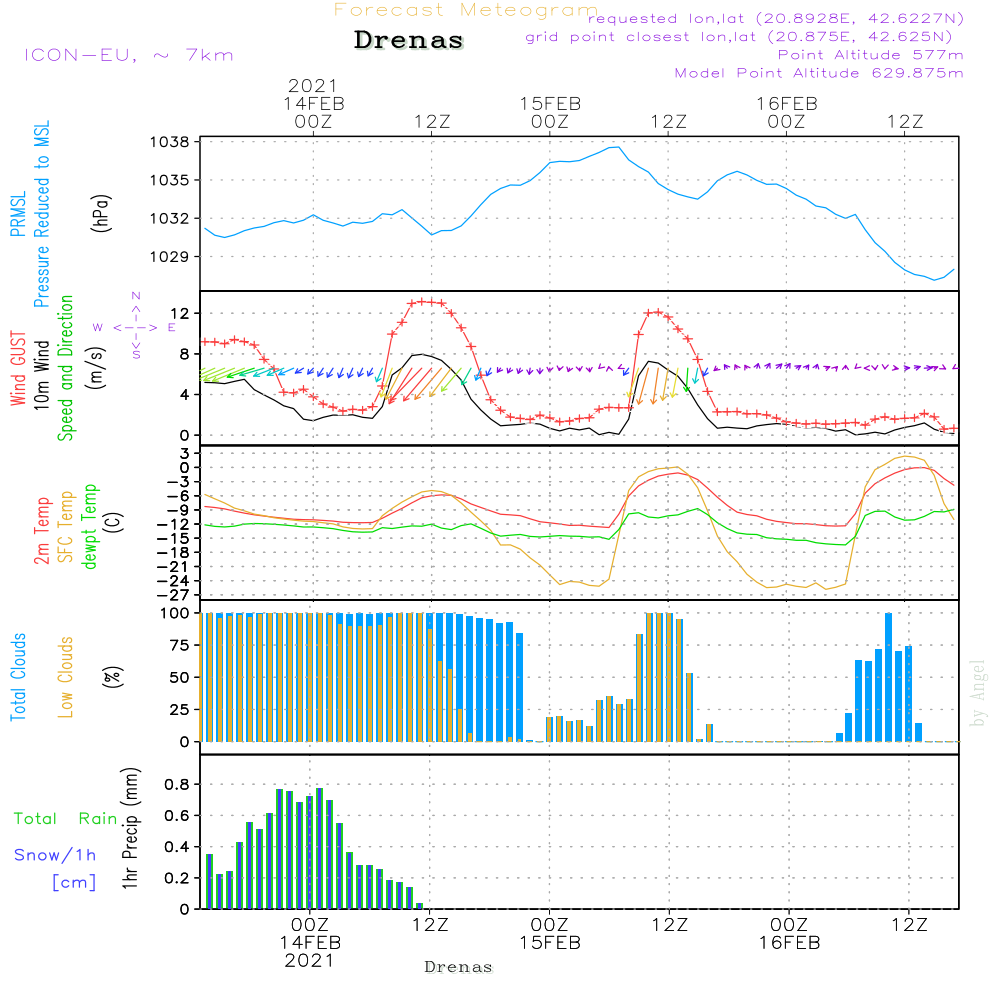The image size is (1000, 1000).
Task: Click the precipitation axis value 0.4
Action: [x=177, y=847]
